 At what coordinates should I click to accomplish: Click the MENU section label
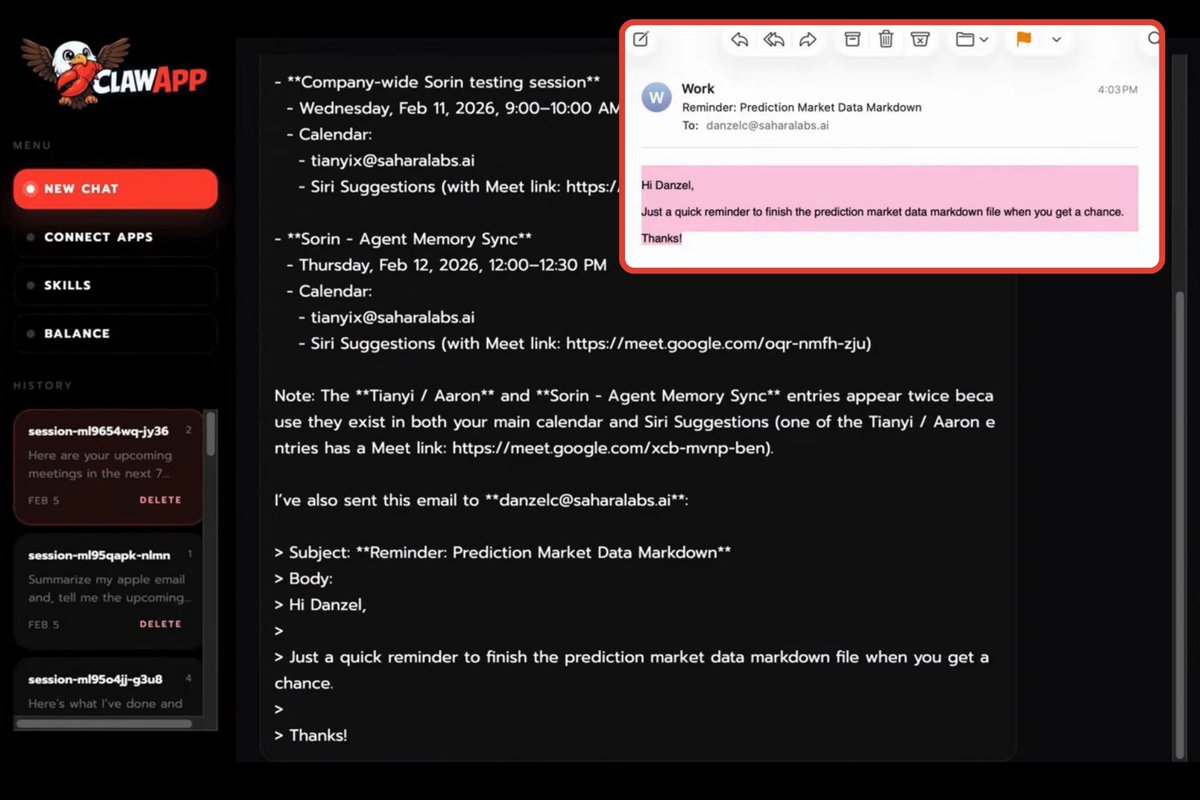coord(31,145)
